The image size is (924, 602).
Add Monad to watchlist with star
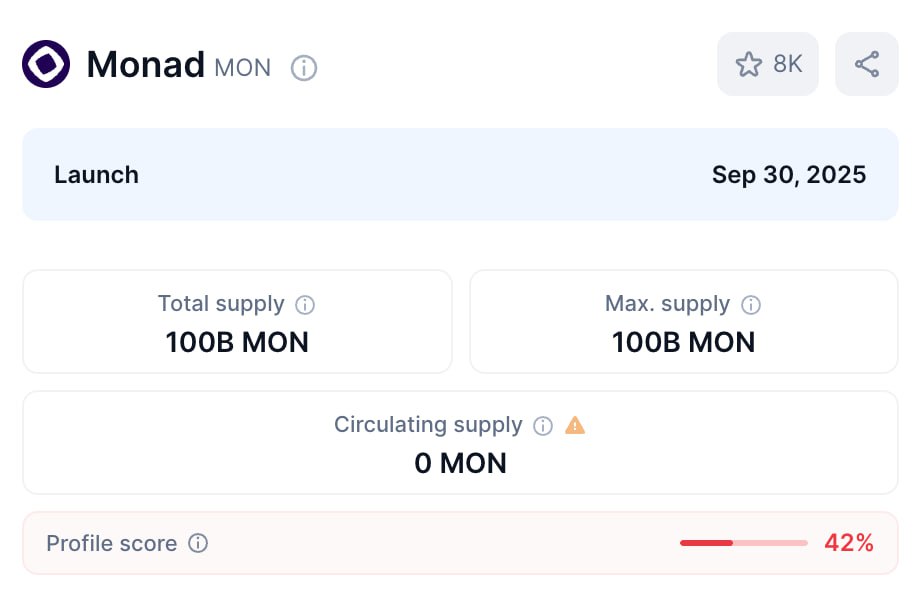pos(748,64)
